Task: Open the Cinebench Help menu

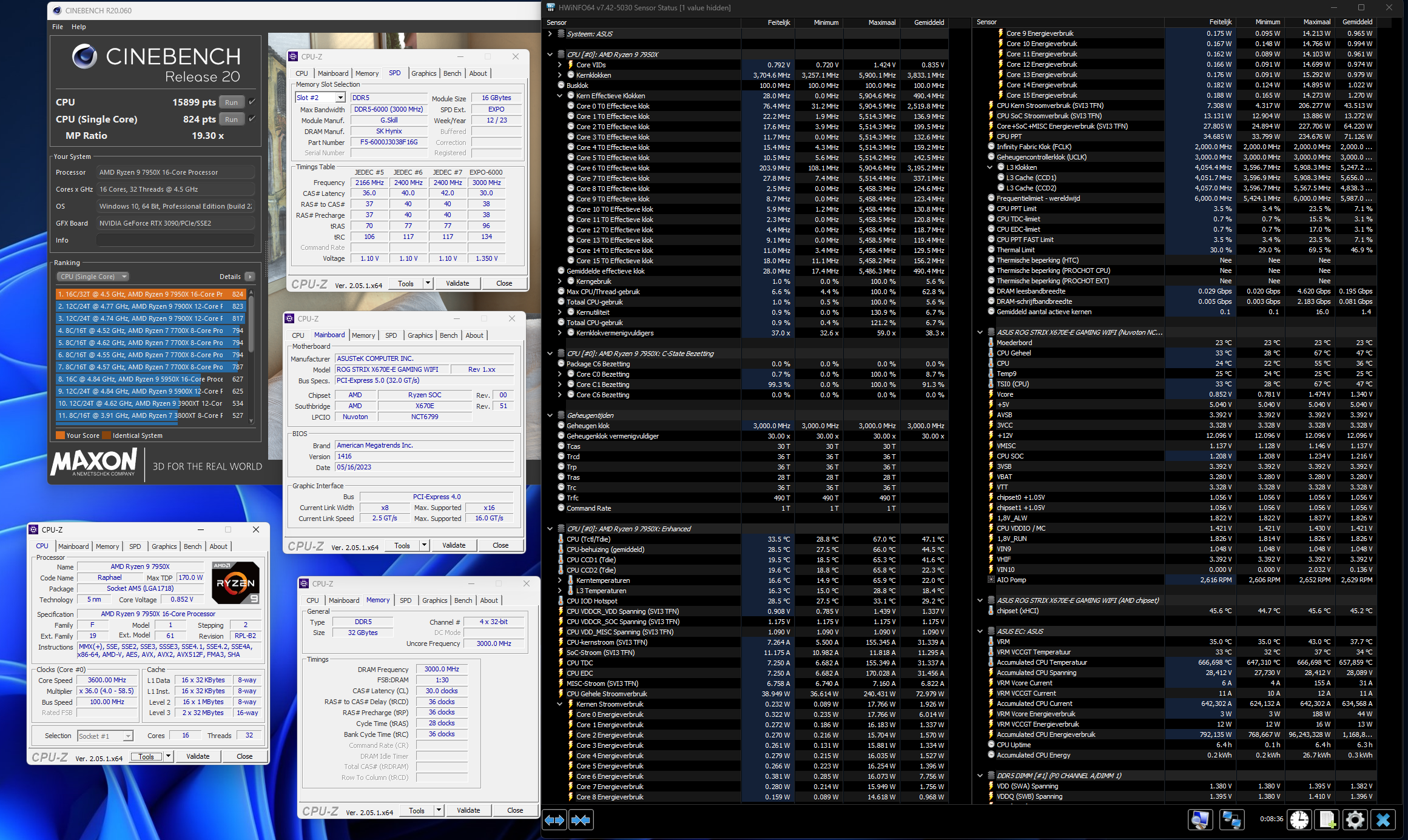Action: click(x=79, y=27)
